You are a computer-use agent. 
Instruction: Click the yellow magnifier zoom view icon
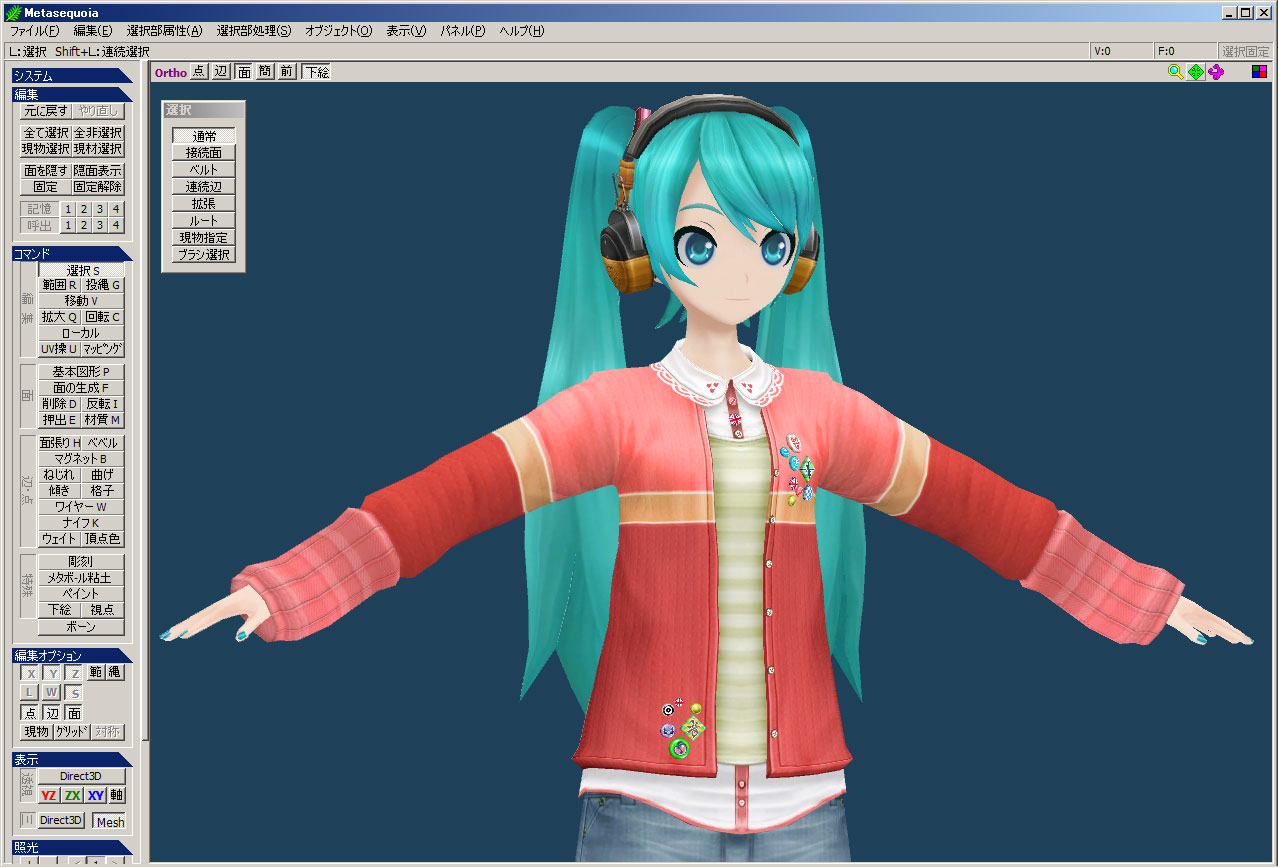coord(1176,72)
